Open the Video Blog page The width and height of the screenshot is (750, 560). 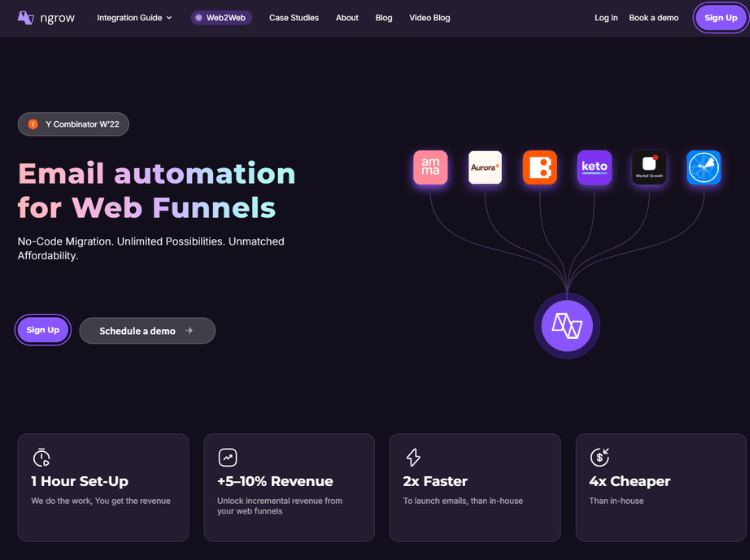(430, 18)
